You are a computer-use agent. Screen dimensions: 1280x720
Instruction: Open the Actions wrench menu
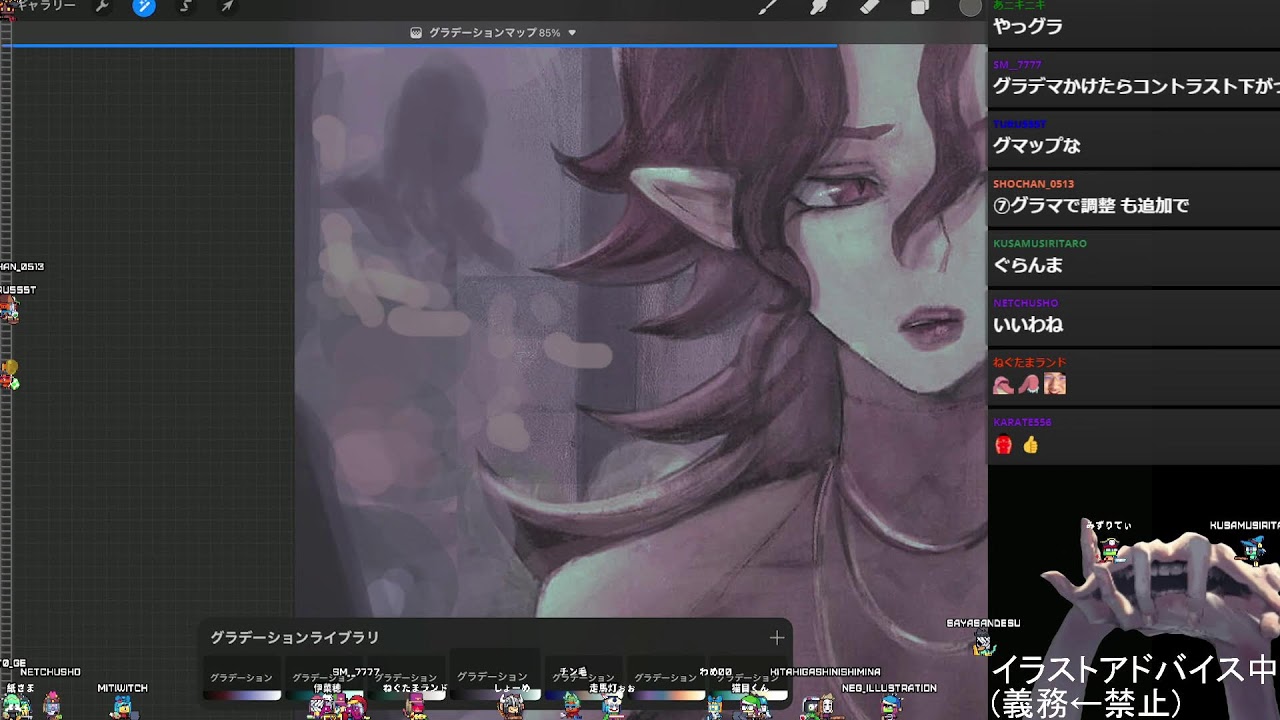pyautogui.click(x=102, y=7)
